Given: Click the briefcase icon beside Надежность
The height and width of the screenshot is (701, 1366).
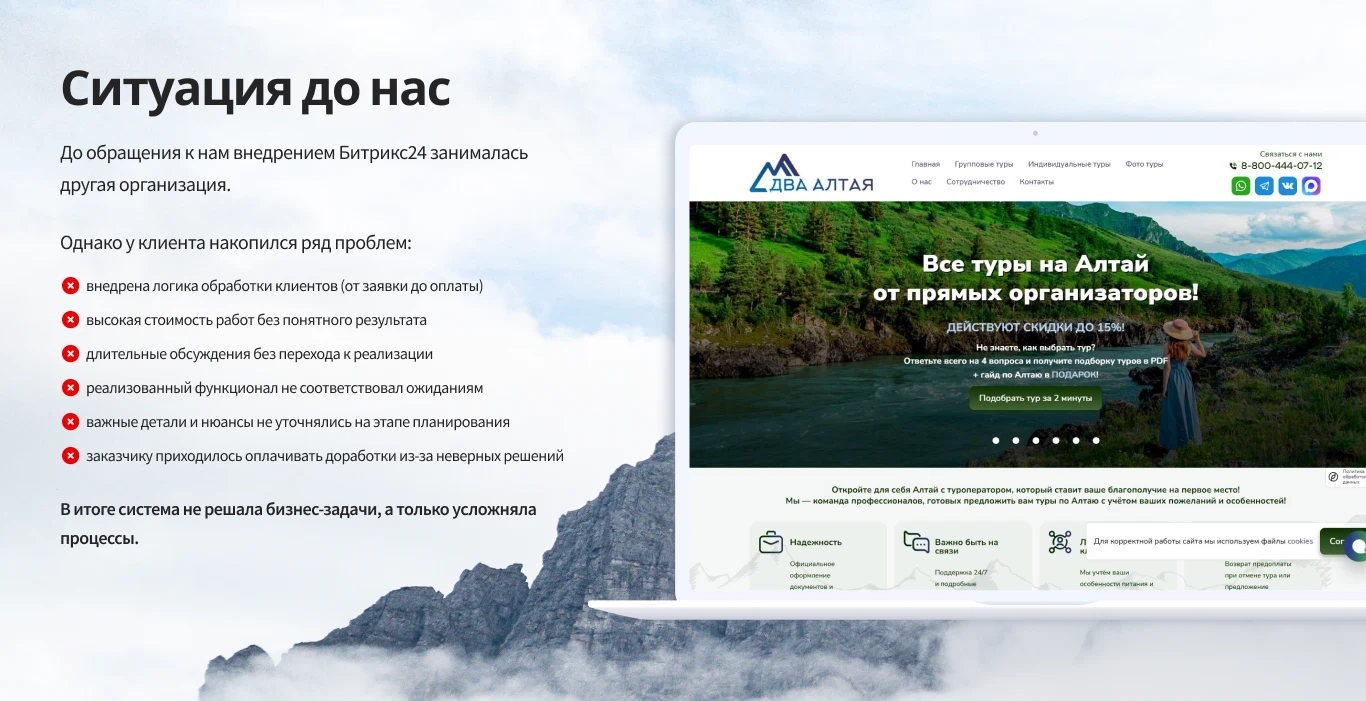Looking at the screenshot, I should tap(770, 542).
